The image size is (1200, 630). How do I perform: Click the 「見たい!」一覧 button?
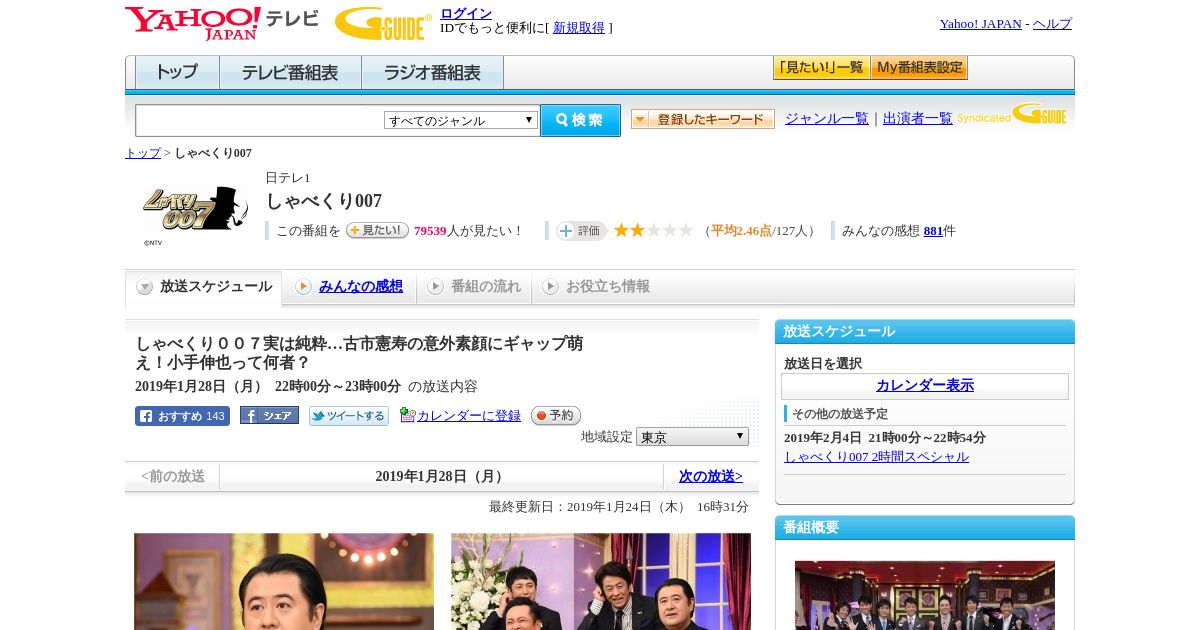(821, 68)
